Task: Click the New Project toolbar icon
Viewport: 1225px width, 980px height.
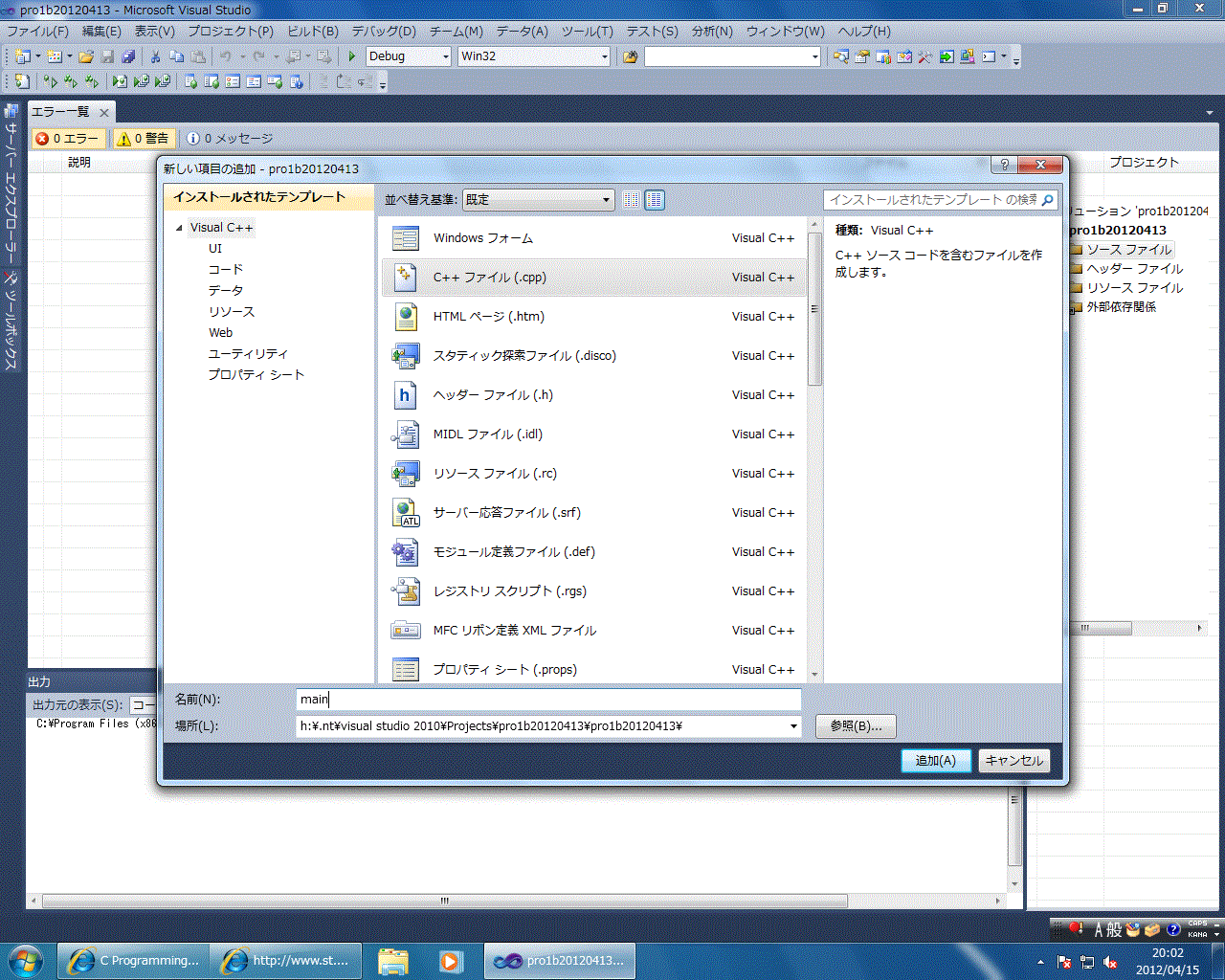Action: tap(21, 56)
